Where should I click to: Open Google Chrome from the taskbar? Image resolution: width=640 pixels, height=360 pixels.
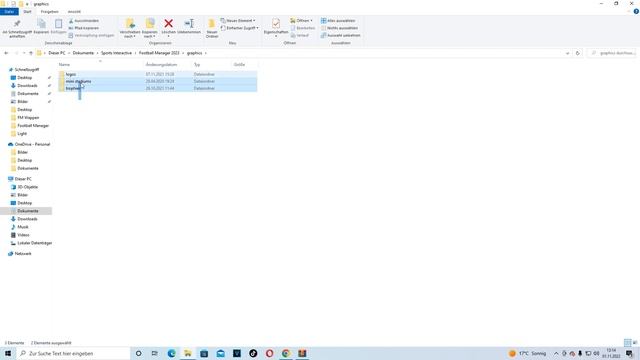tap(286, 353)
